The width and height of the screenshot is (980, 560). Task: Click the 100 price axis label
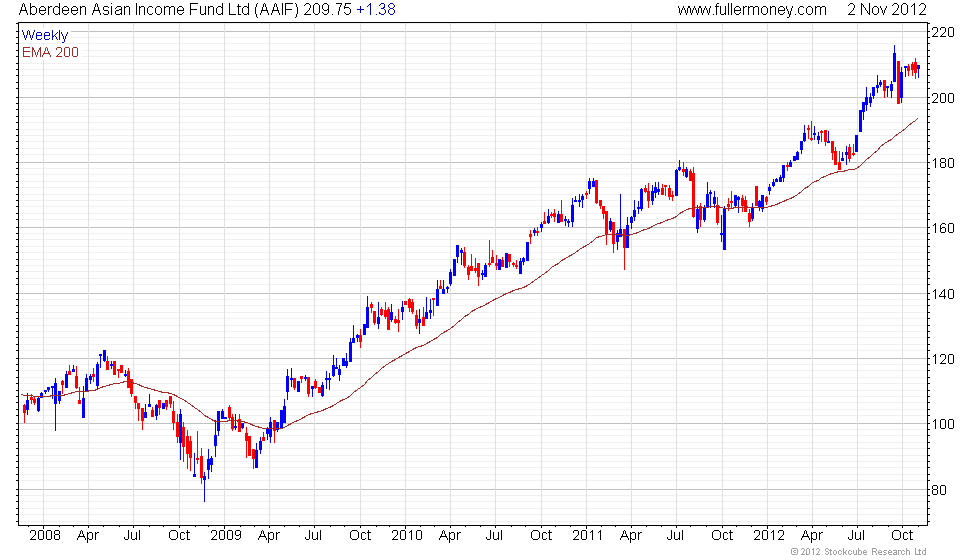click(943, 424)
